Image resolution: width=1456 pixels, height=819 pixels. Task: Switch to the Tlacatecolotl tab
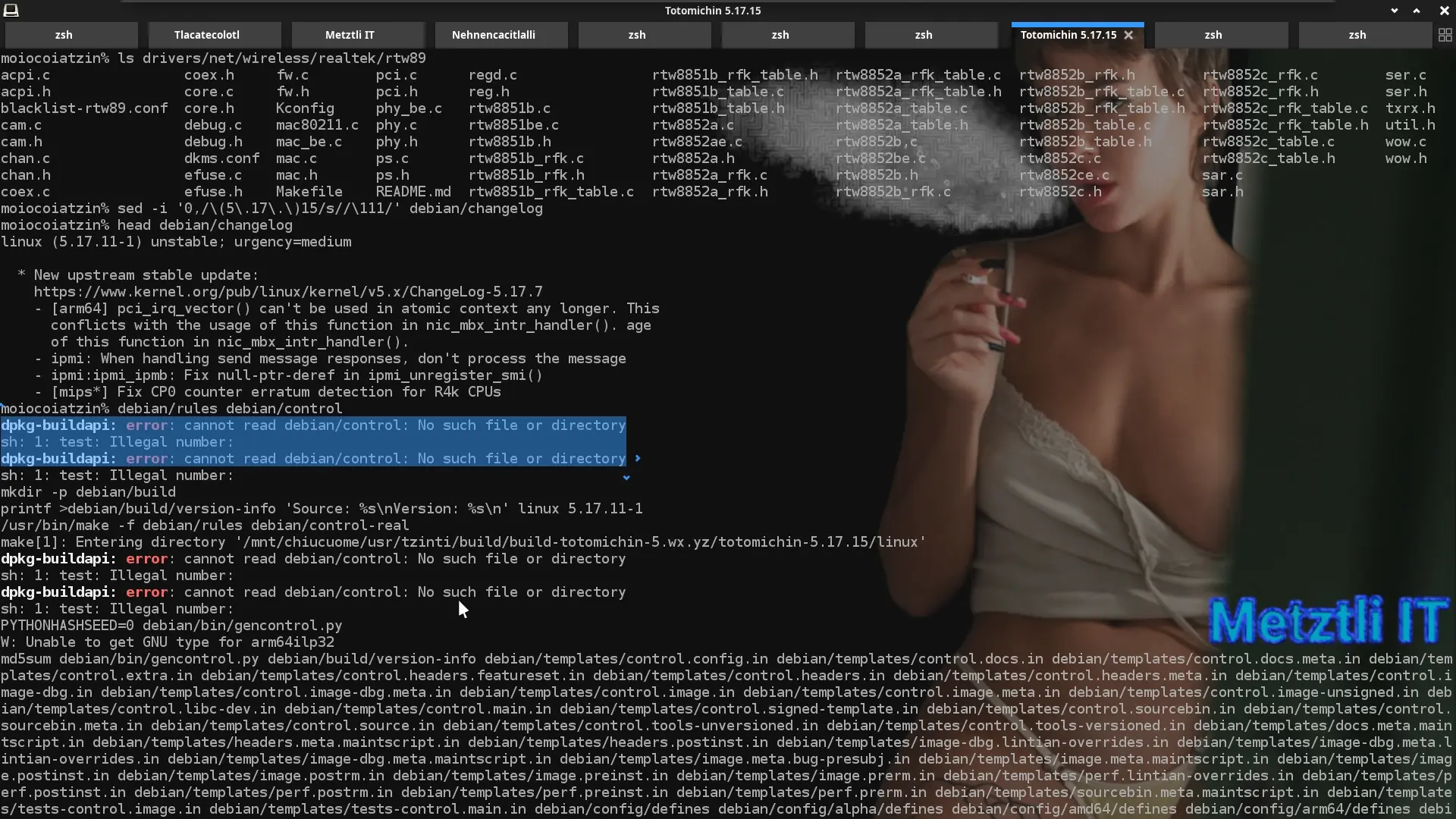(x=206, y=35)
